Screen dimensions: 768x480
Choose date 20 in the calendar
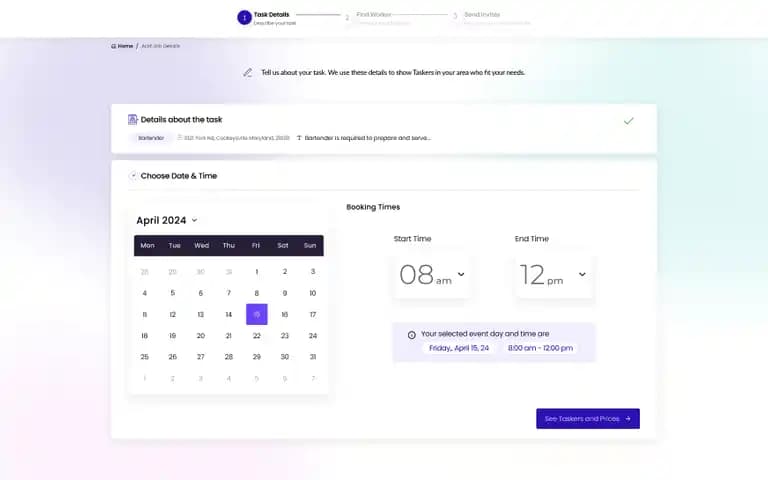pos(201,336)
